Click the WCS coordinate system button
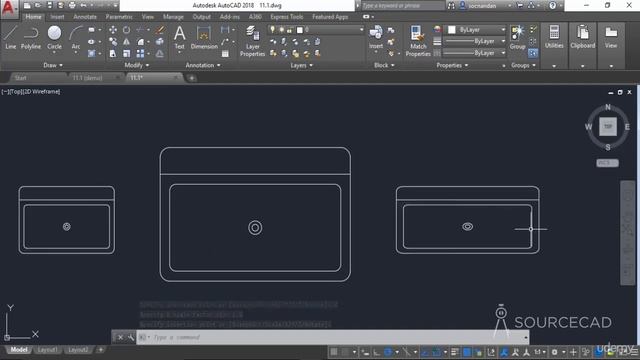 [x=607, y=163]
